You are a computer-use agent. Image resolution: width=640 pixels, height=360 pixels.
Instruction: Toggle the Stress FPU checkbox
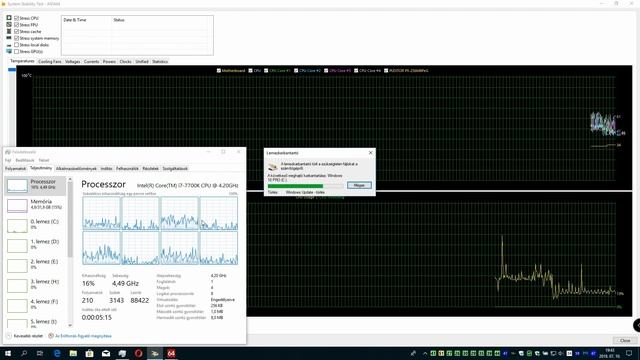[17, 25]
